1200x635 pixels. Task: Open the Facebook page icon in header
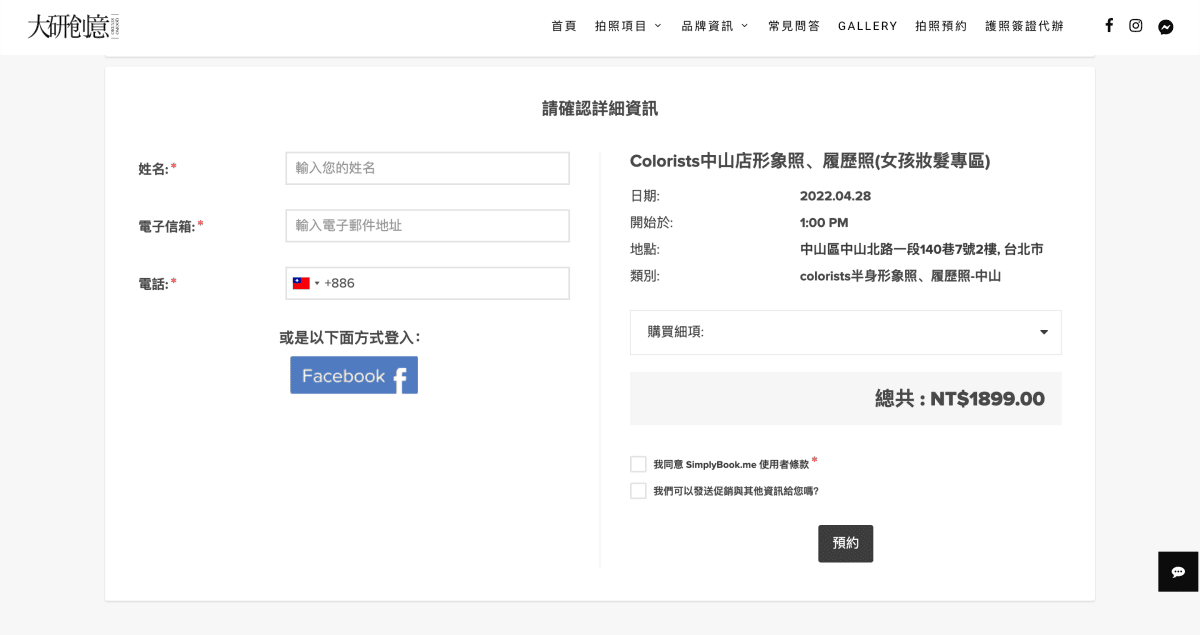tap(1109, 26)
